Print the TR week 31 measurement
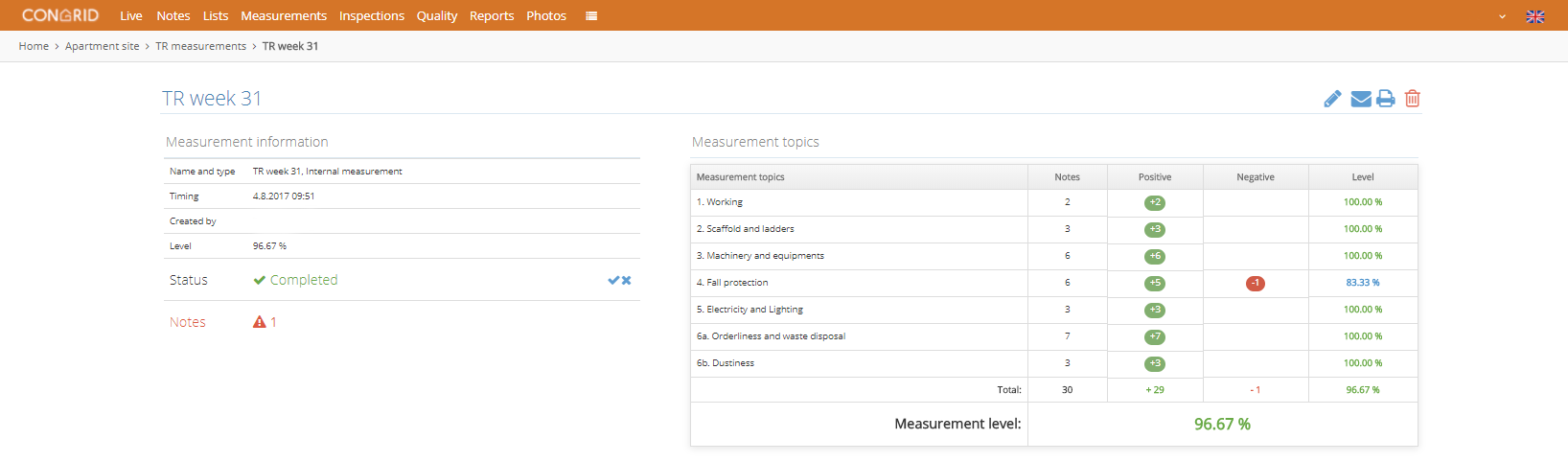The image size is (1568, 462). pos(1386,99)
